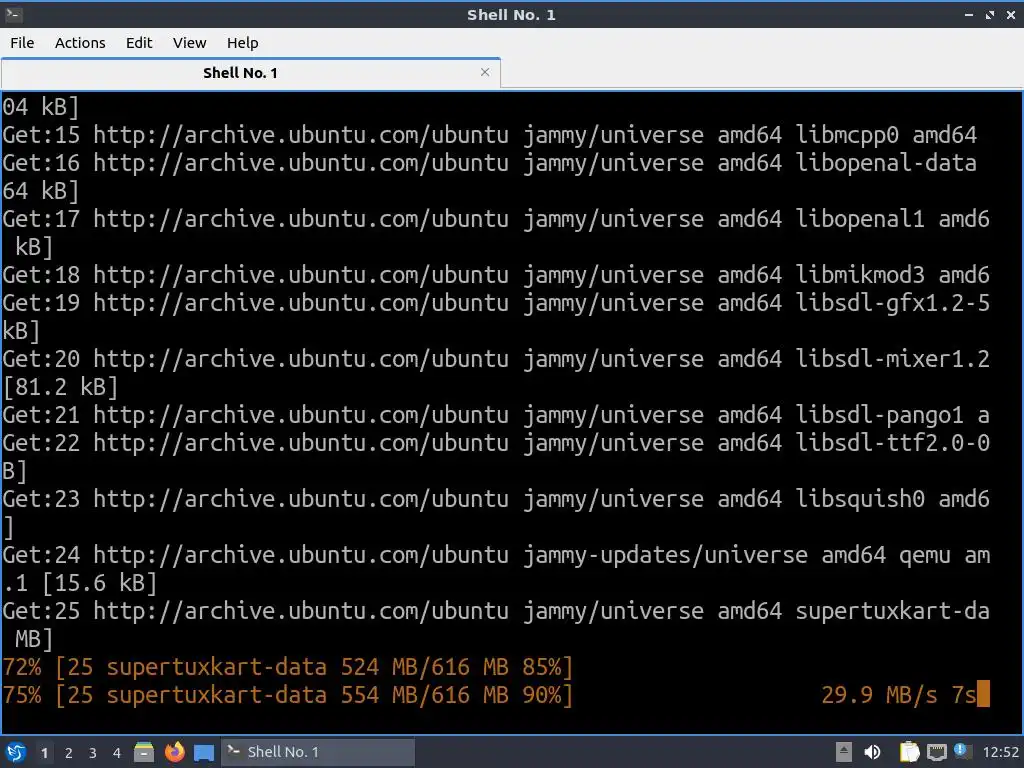Click the Get:16 libopenal-data line
The width and height of the screenshot is (1024, 768).
(490, 163)
